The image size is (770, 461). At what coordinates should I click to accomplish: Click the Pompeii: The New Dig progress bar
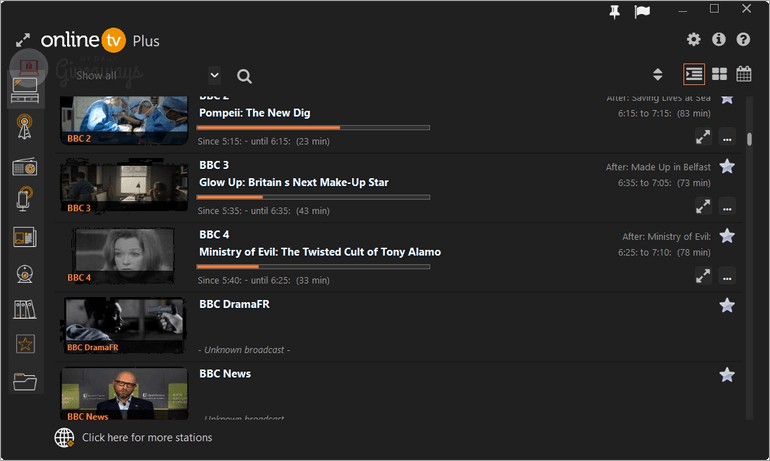[313, 128]
